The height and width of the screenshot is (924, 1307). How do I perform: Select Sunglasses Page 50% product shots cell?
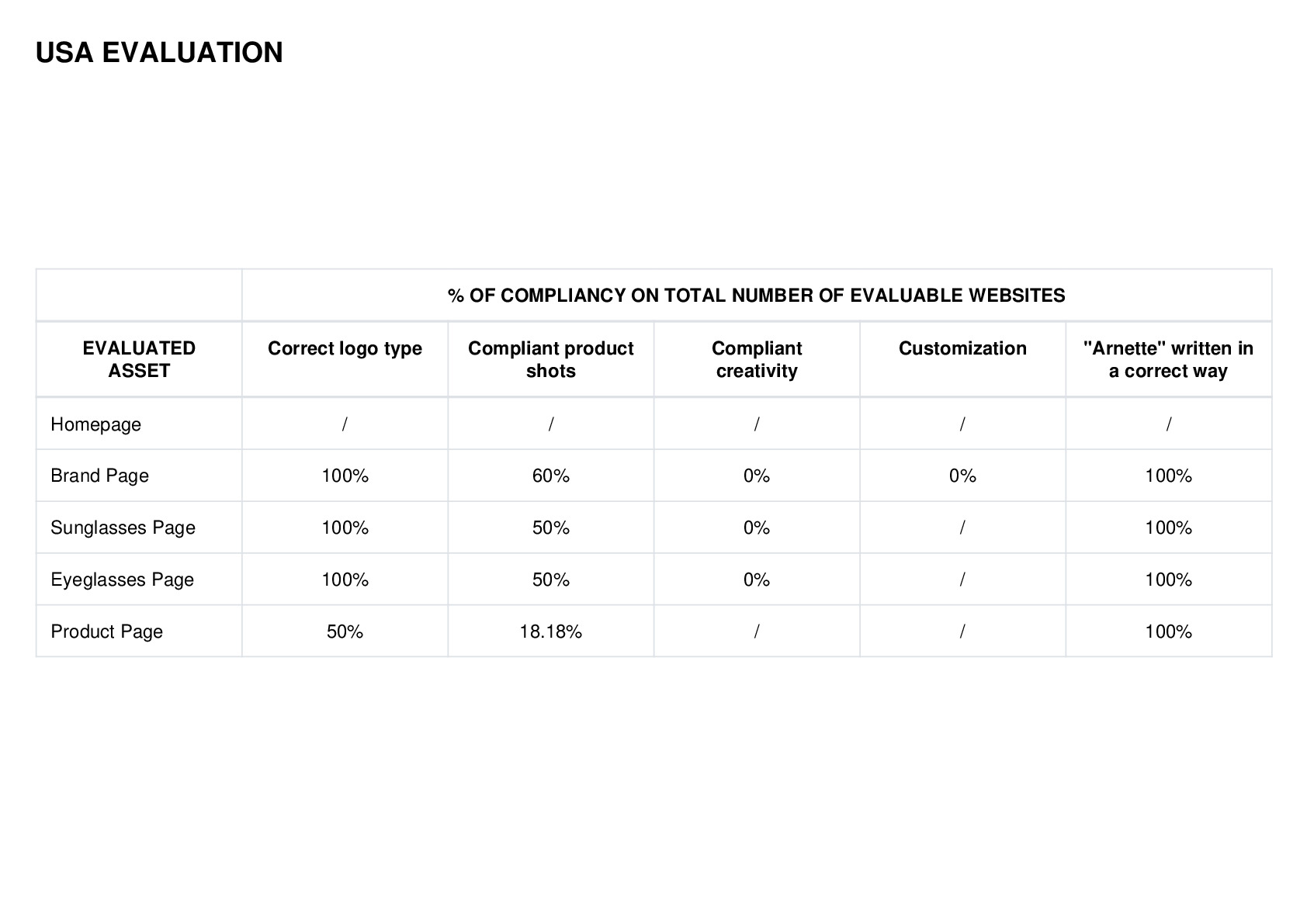(x=550, y=528)
